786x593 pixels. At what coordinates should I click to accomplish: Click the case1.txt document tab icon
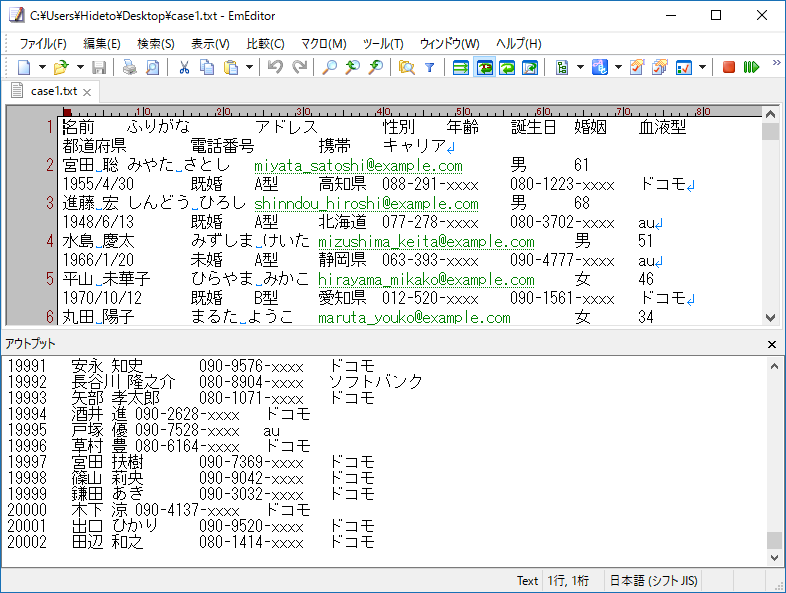point(18,91)
